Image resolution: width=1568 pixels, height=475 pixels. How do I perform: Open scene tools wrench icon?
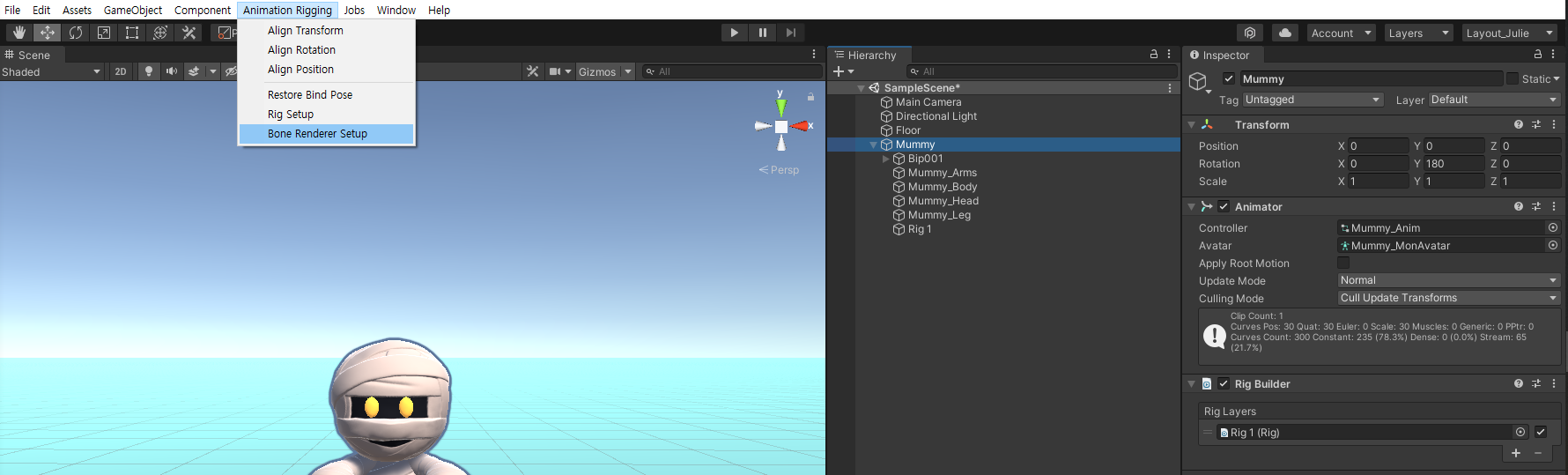pos(533,71)
